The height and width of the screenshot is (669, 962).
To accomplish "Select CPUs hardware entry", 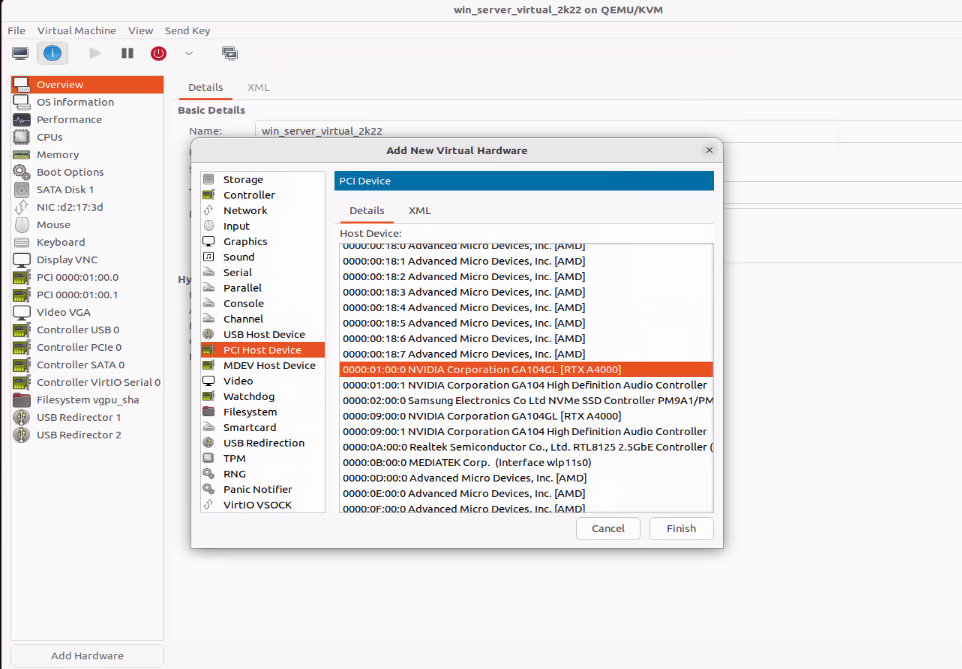I will (87, 137).
